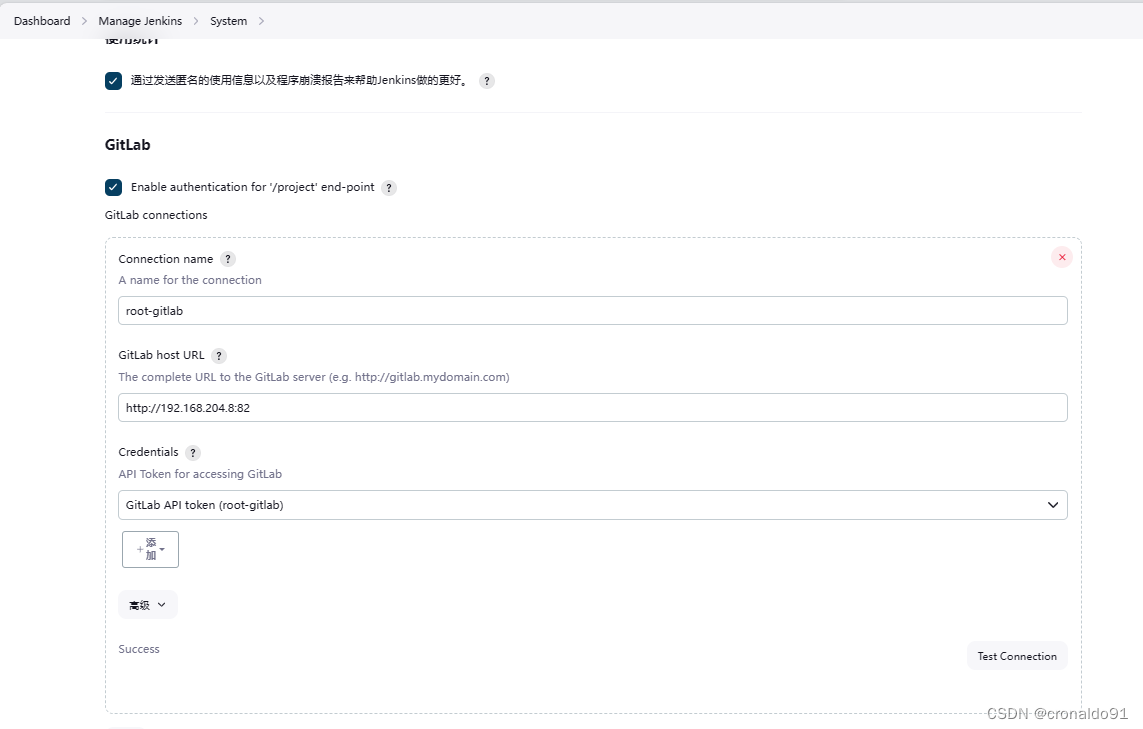This screenshot has height=729, width=1143.
Task: Click 'A name for the connection' hint text
Action: point(190,280)
